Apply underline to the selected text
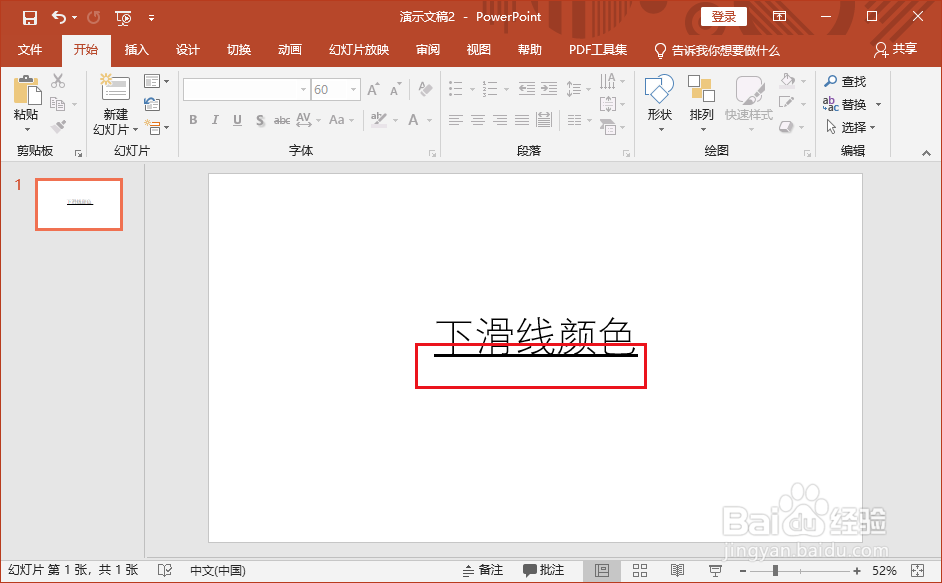Viewport: 942px width, 583px height. (x=235, y=120)
